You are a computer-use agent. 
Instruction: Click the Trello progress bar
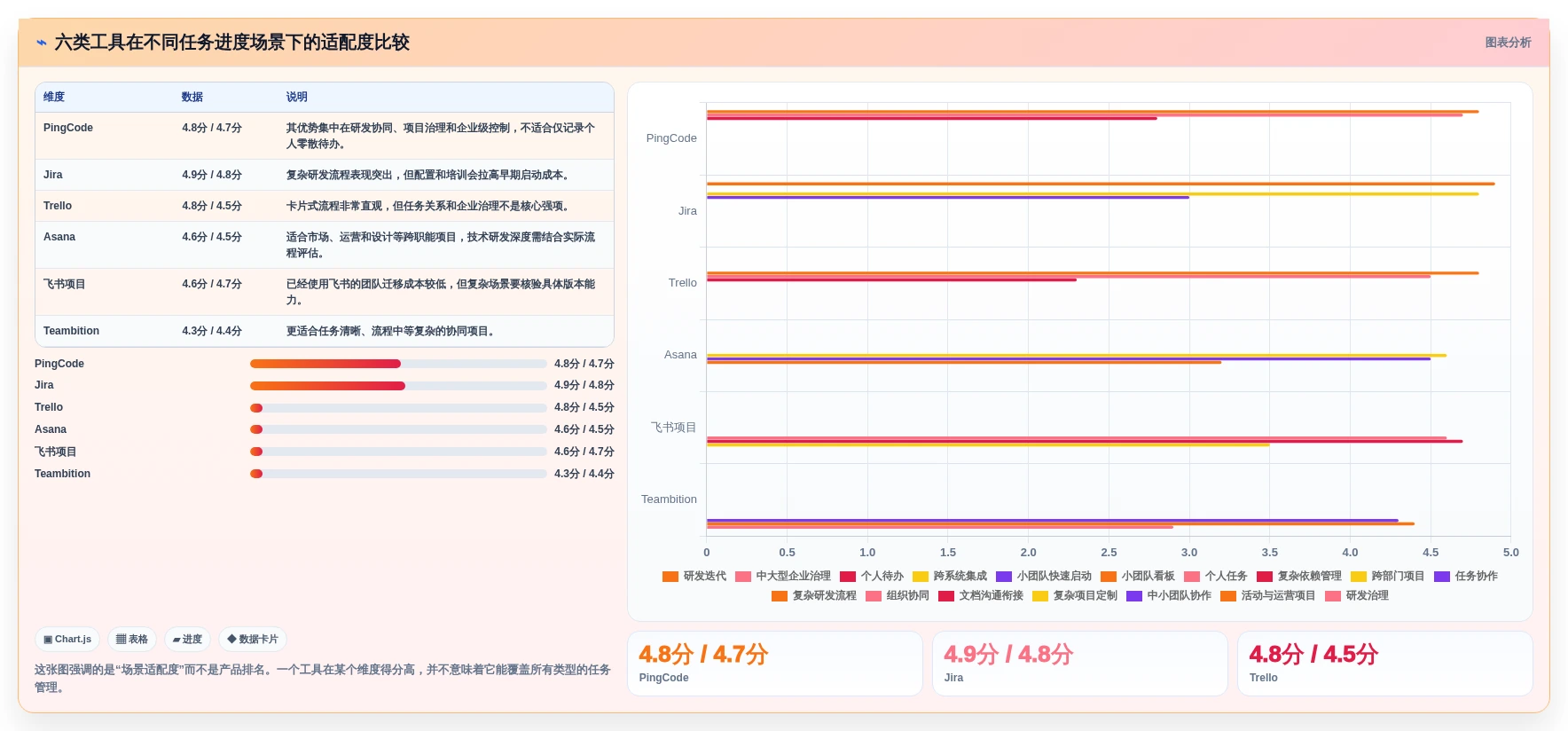tap(398, 408)
